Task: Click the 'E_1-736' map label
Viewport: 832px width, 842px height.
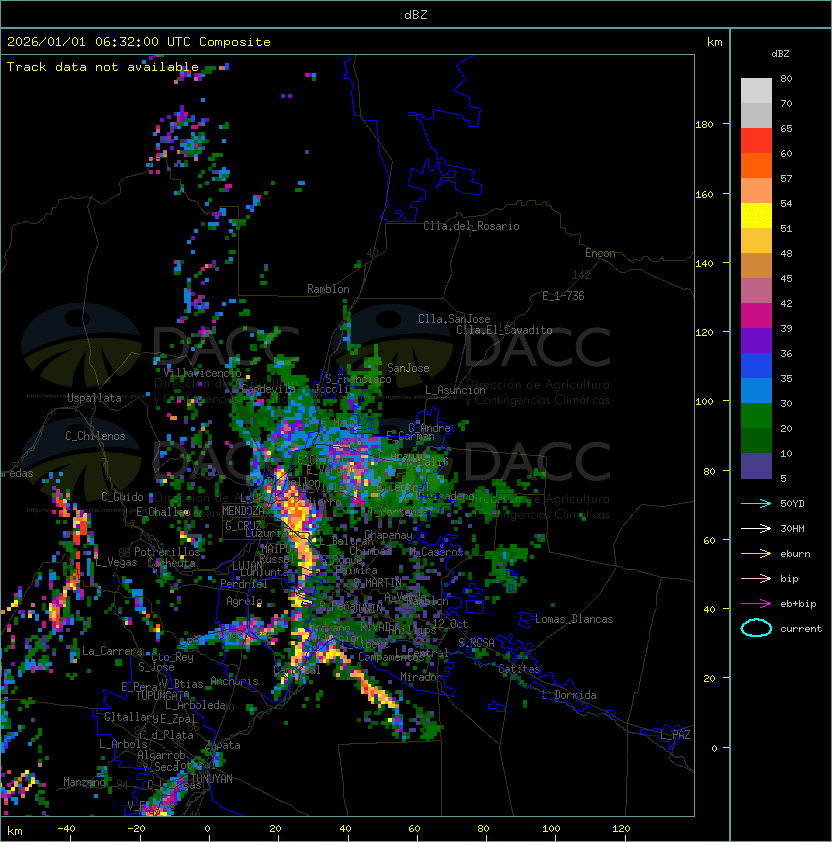Action: point(563,296)
